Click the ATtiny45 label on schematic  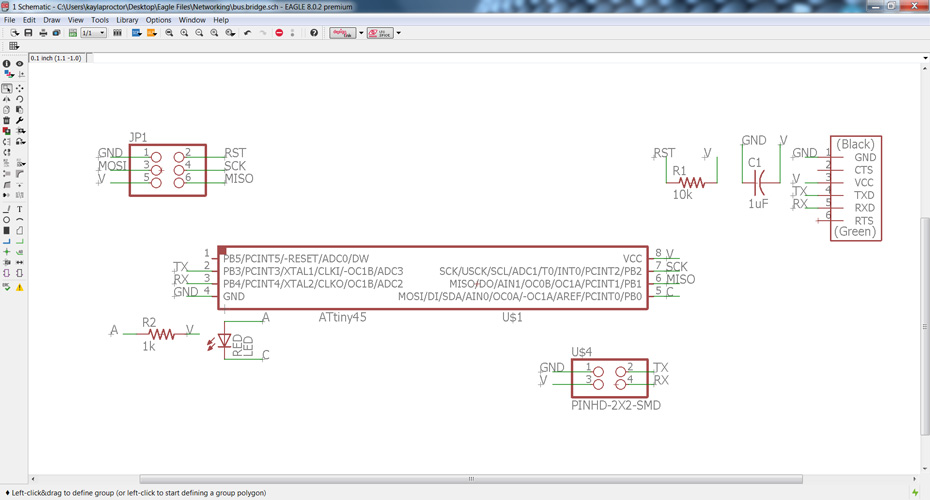pos(342,317)
